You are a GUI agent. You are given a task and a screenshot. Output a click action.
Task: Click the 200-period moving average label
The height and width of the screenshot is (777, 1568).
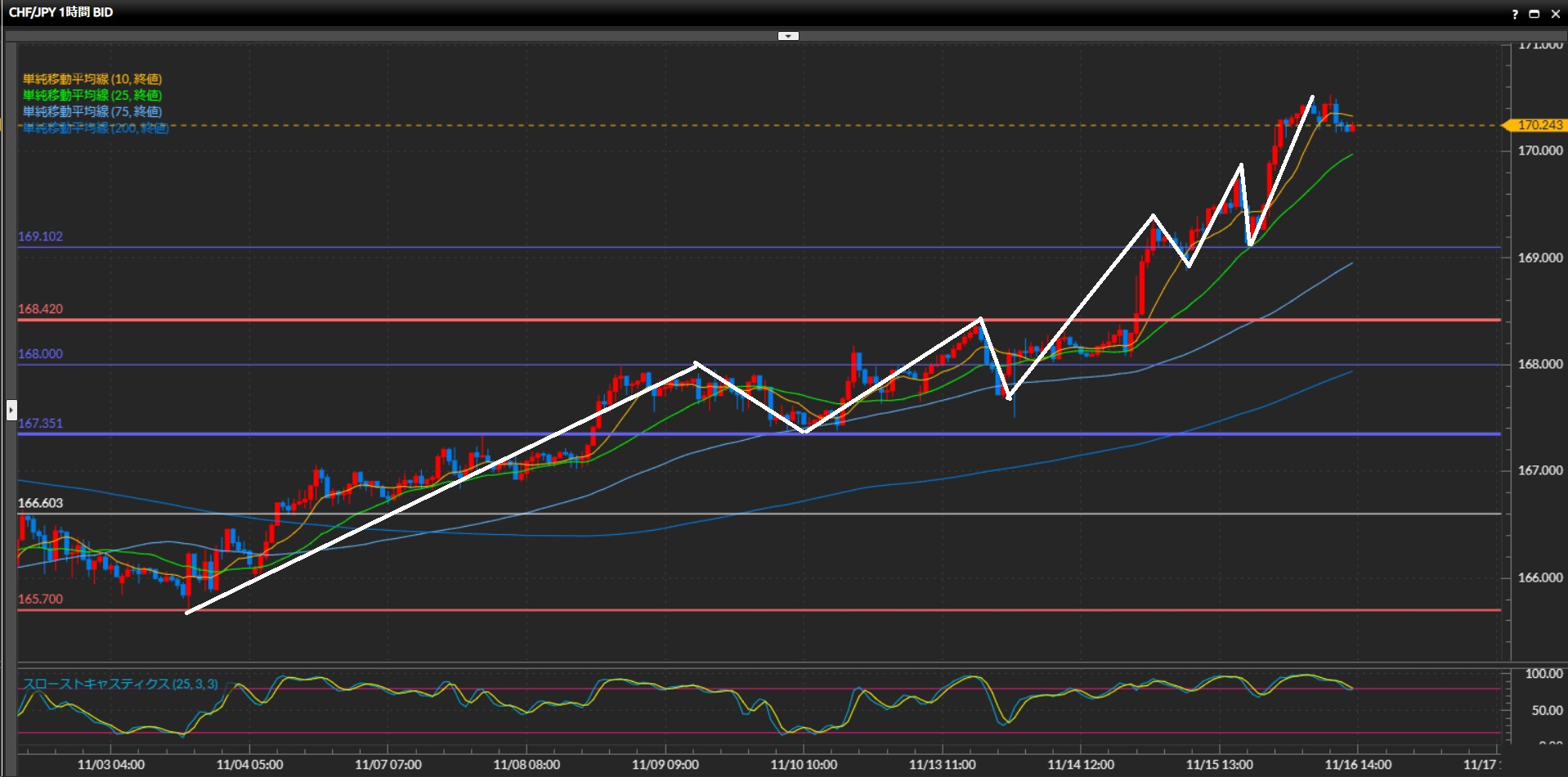tap(96, 128)
